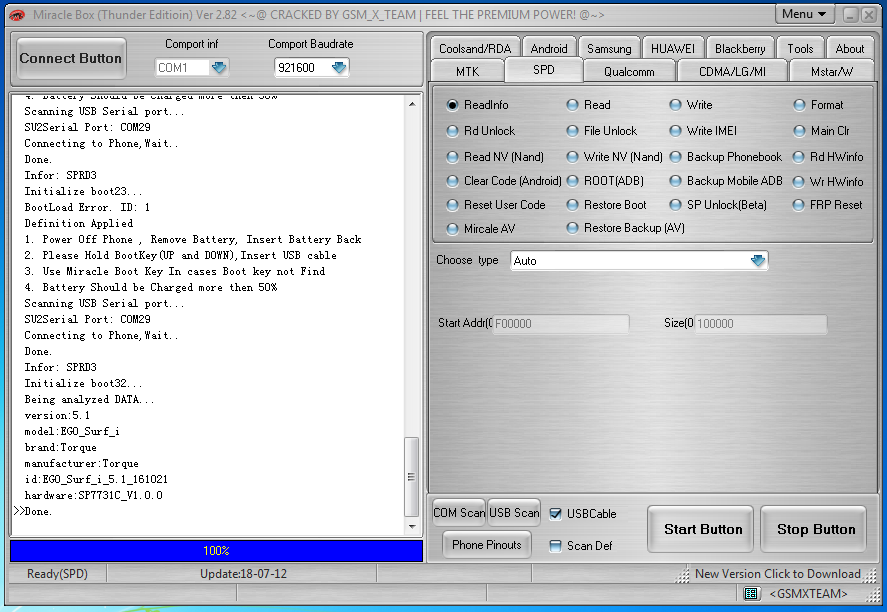Click the Ready(SPD) status text
Screen dimensions: 887x612
pyautogui.click(x=57, y=574)
